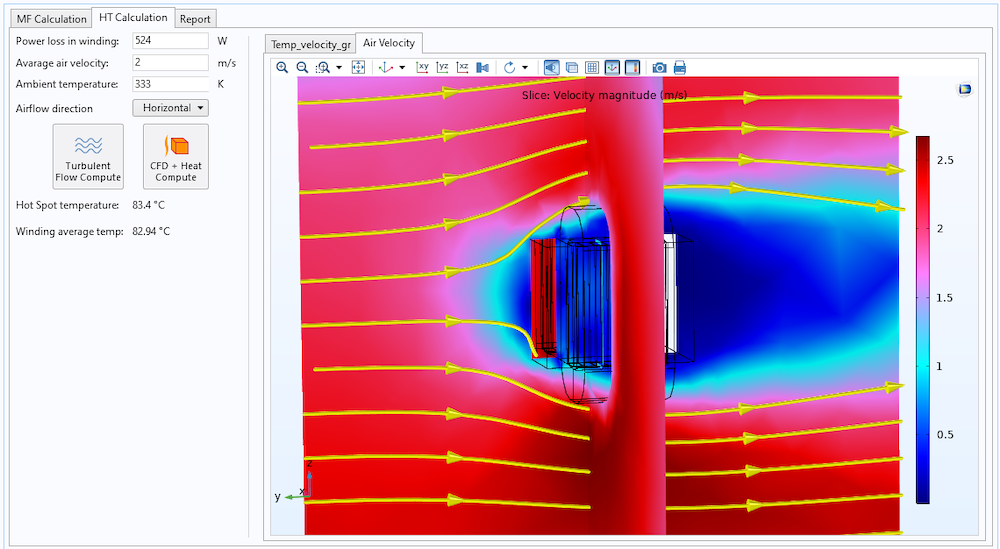Switch to the XZ plane view
Screen dimensions: 1000x549
tap(463, 67)
